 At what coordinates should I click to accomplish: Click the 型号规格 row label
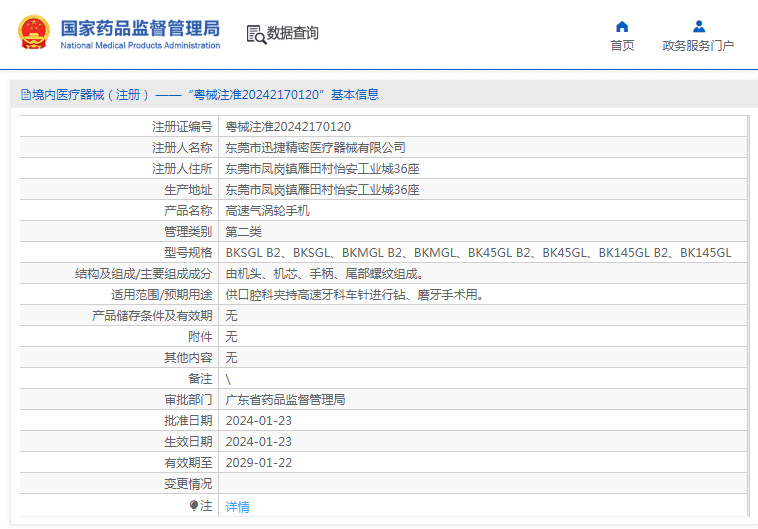[188, 253]
